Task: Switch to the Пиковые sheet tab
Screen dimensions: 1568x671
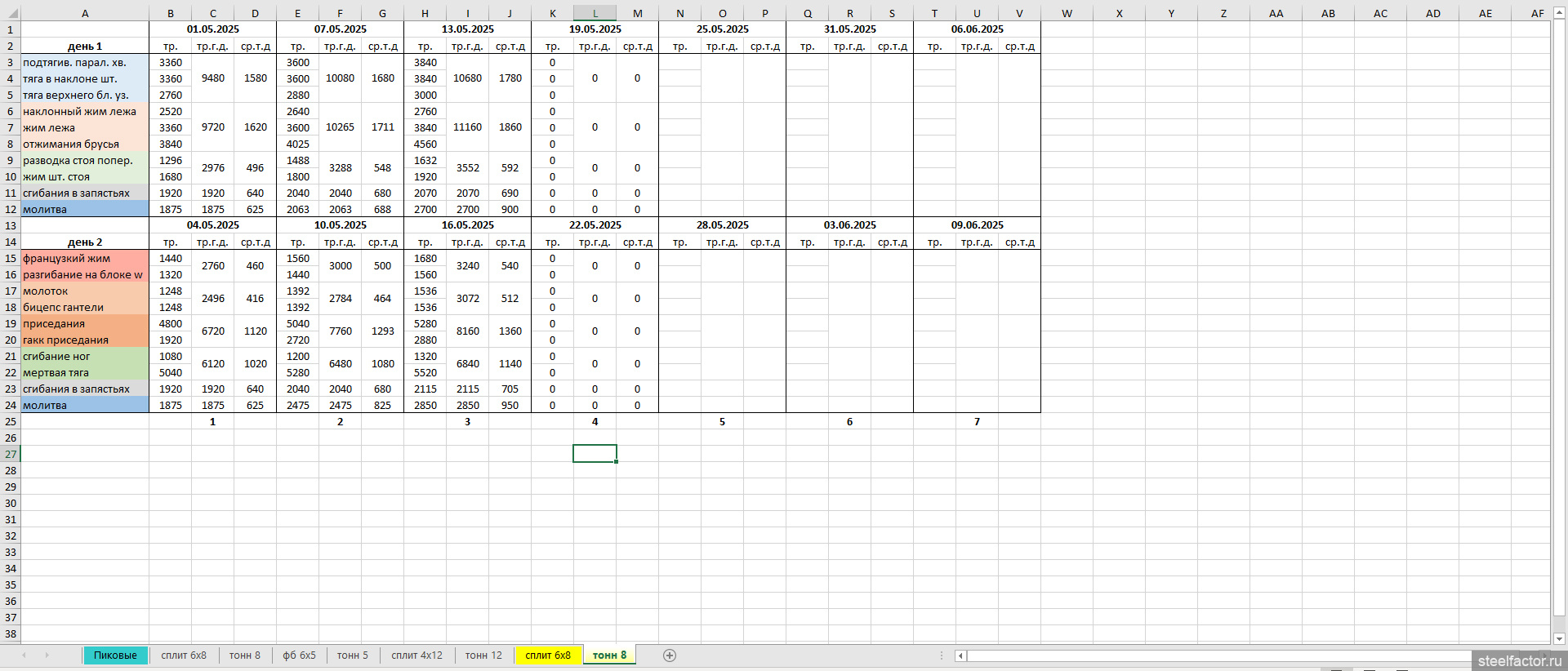Action: [x=115, y=655]
